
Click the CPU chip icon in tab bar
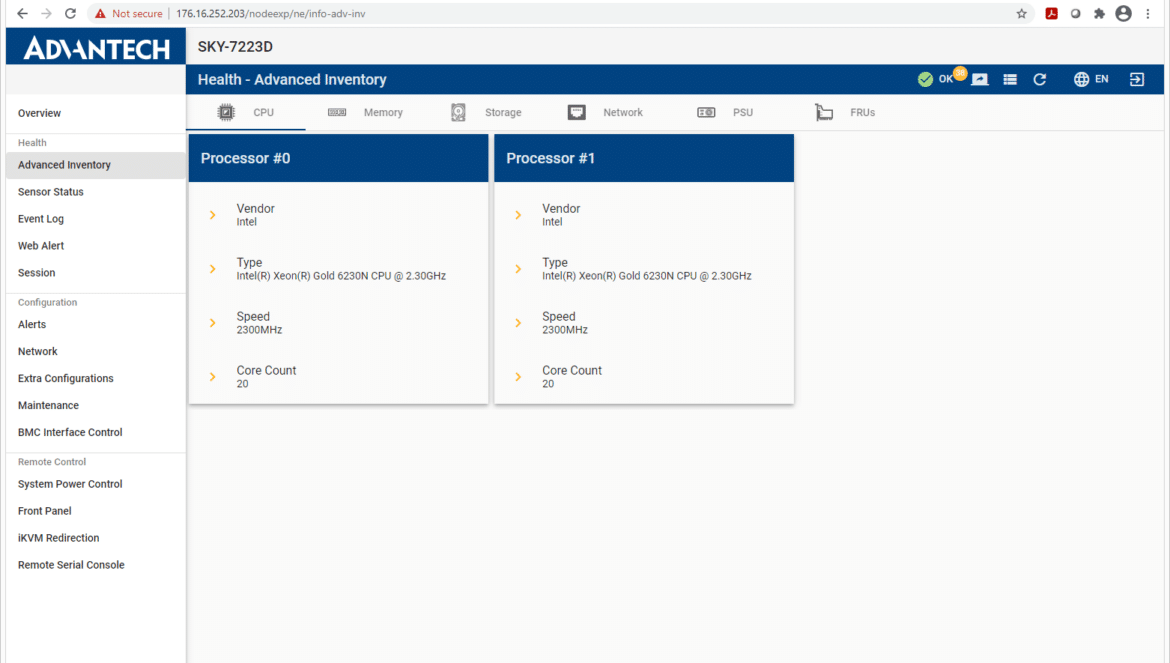(x=225, y=113)
